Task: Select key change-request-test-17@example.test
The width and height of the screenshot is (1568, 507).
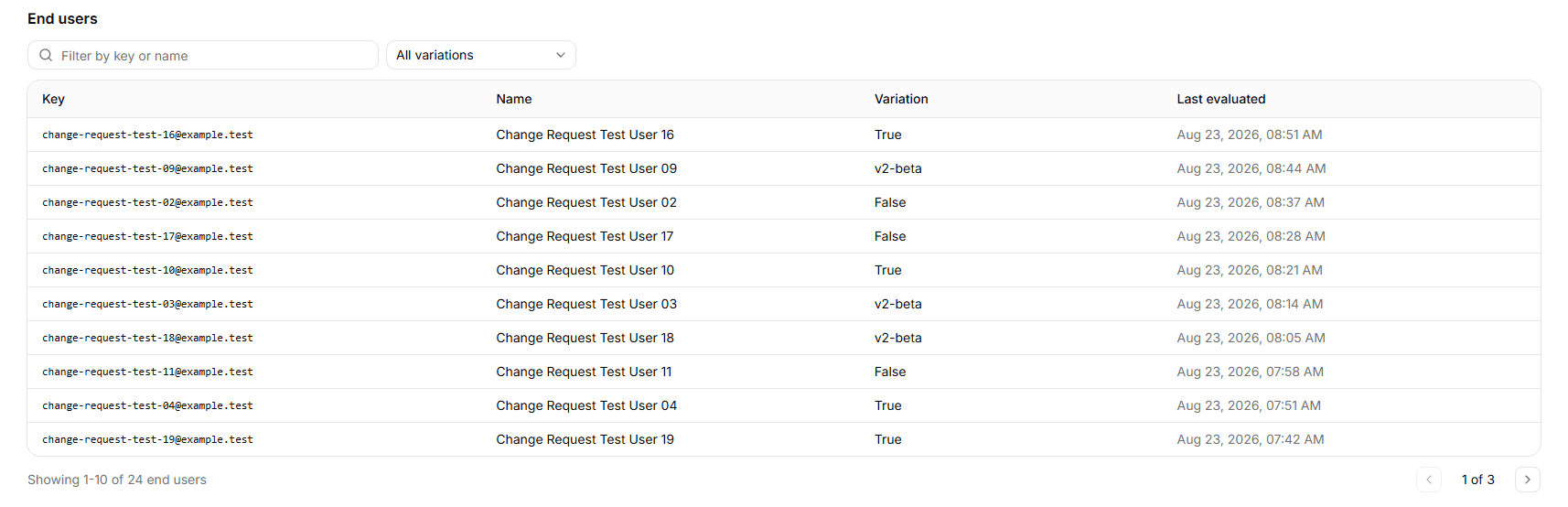Action: click(x=147, y=236)
